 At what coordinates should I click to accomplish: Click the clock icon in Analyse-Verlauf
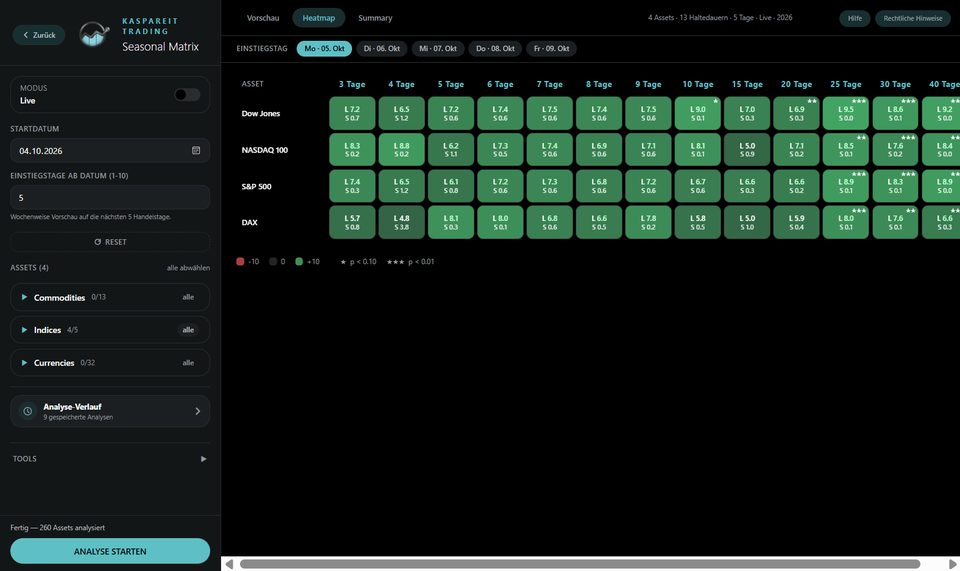28,411
